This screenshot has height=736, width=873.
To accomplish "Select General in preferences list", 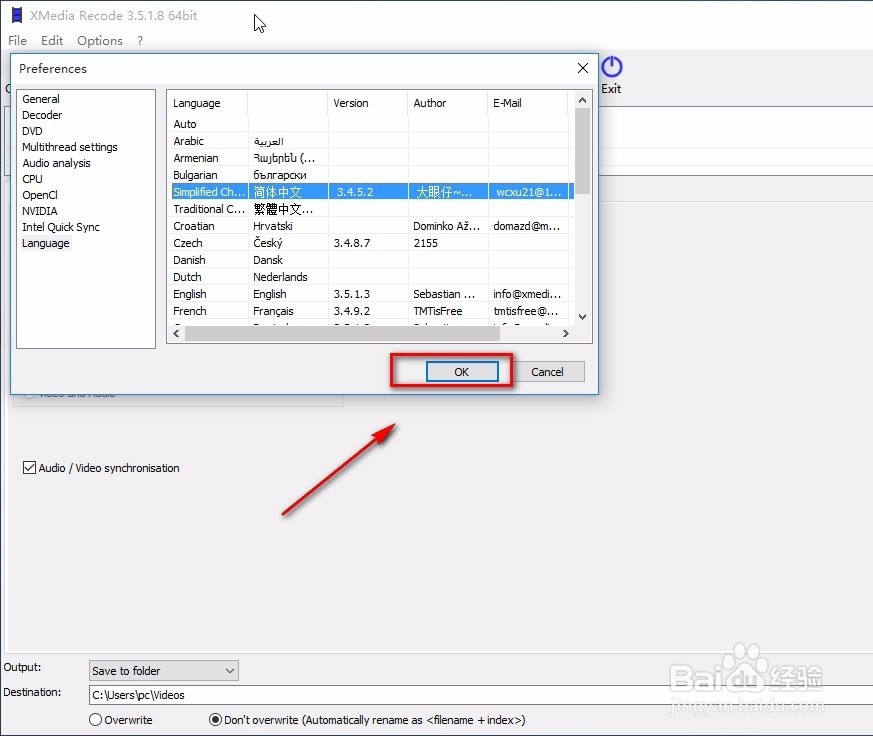I will click(41, 99).
